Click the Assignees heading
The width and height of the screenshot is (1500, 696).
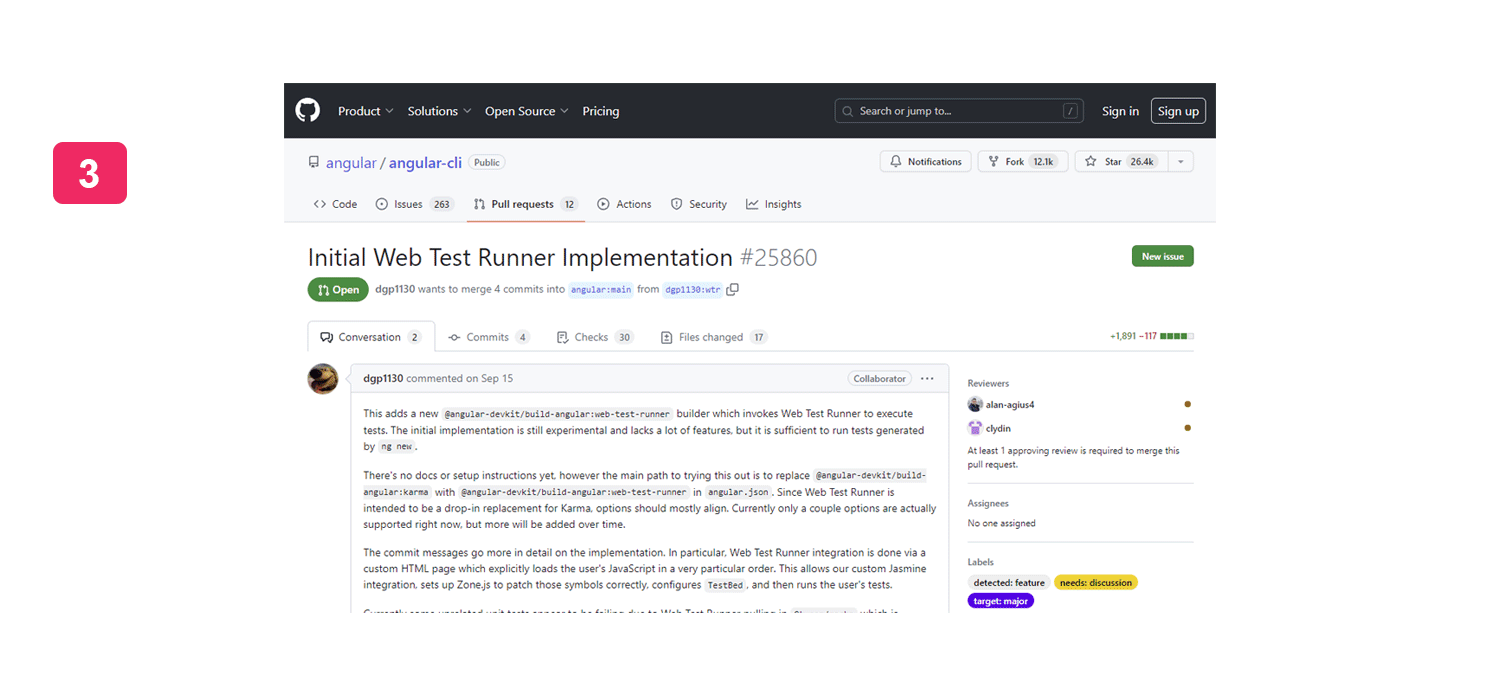[988, 503]
